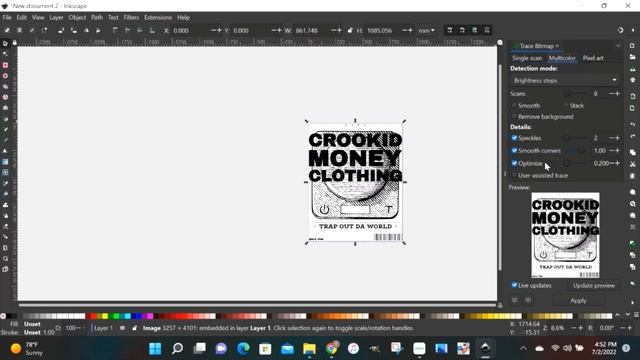The width and height of the screenshot is (640, 360).
Task: Click the X position input field
Action: coord(191,30)
